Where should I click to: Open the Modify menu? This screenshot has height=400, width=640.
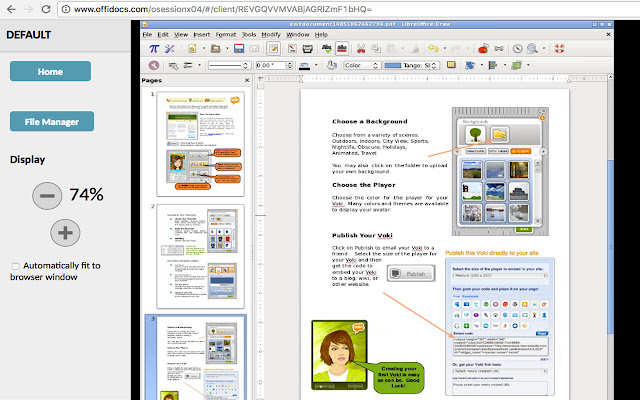271,34
